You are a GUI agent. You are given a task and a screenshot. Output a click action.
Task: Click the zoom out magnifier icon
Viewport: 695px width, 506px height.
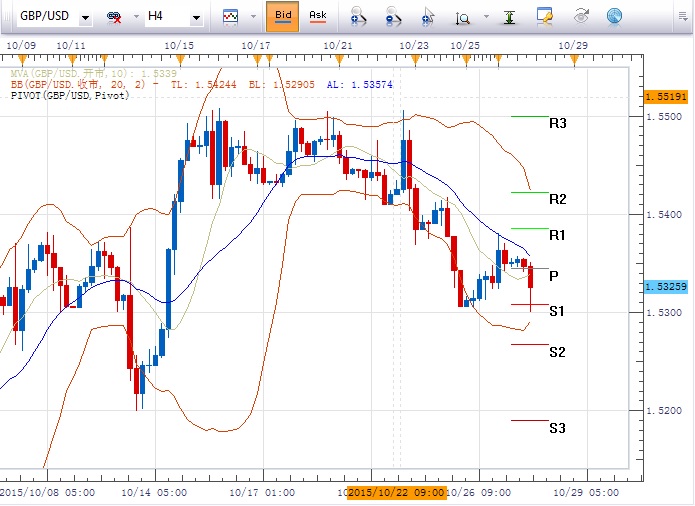[392, 17]
